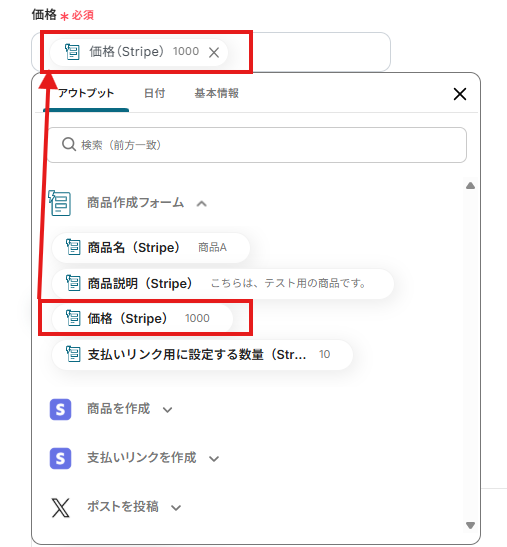Click the form icon on the 商品名(Stripe) item
507x547 pixels.
tap(73, 247)
